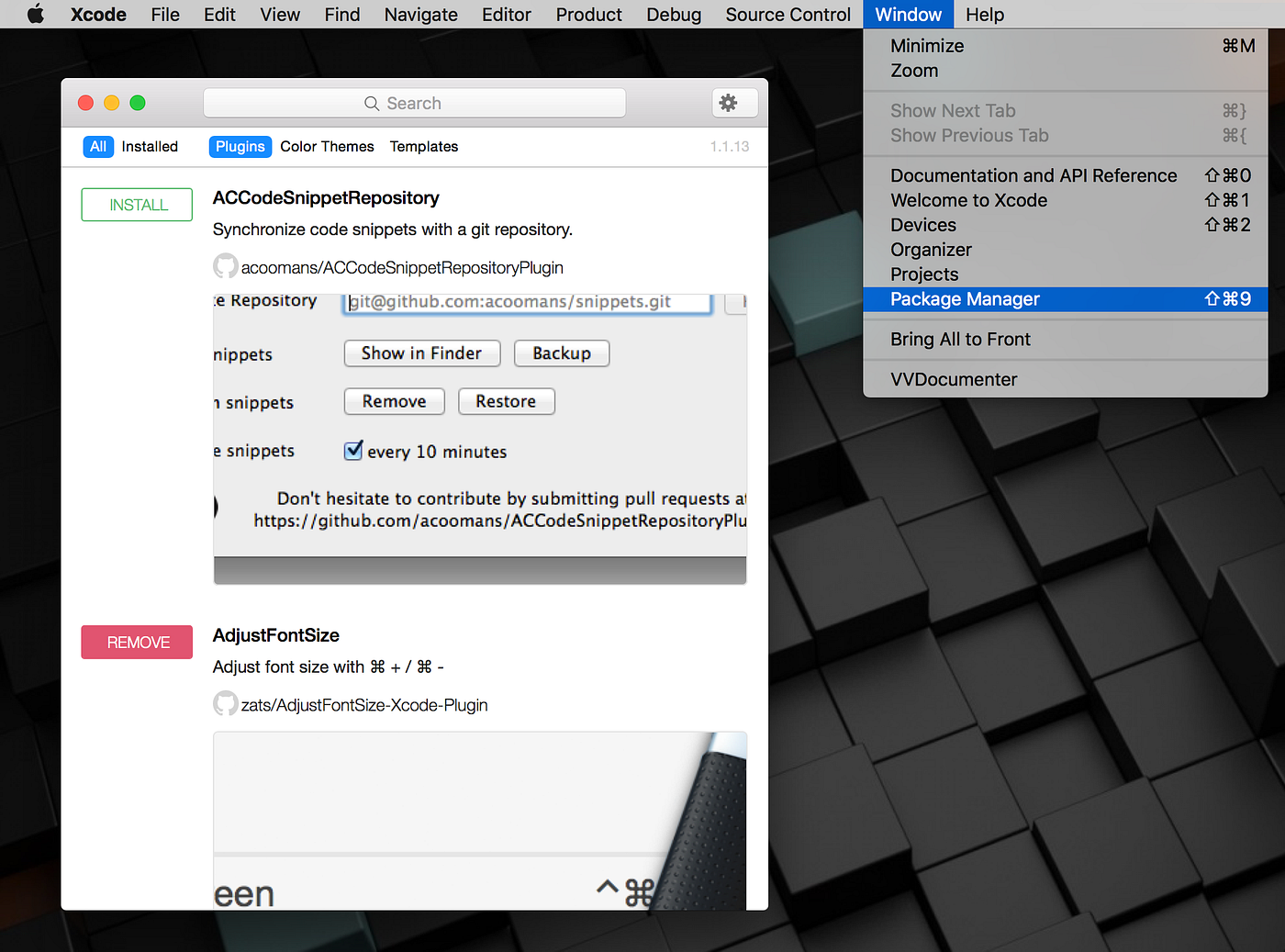Viewport: 1285px width, 952px height.
Task: Click the GitHub icon for AdjustFontSize plugin
Action: pyautogui.click(x=225, y=703)
